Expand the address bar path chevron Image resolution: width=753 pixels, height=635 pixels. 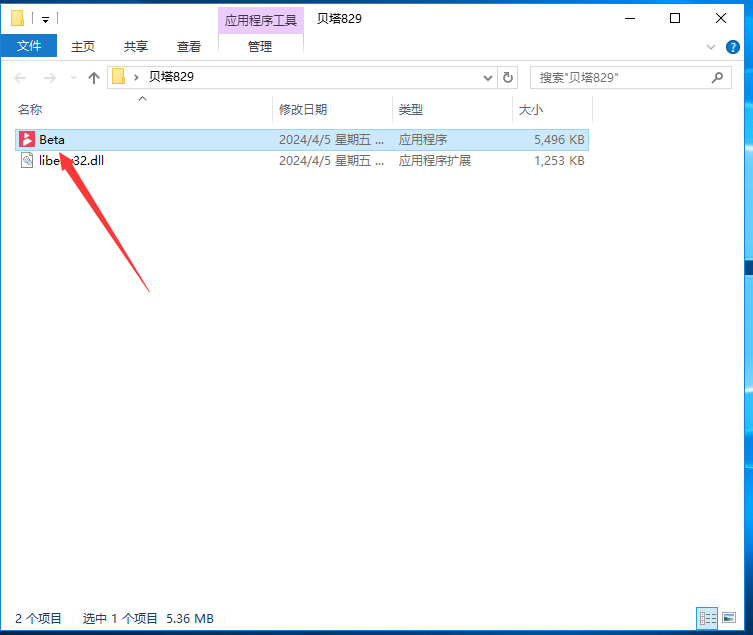point(136,77)
